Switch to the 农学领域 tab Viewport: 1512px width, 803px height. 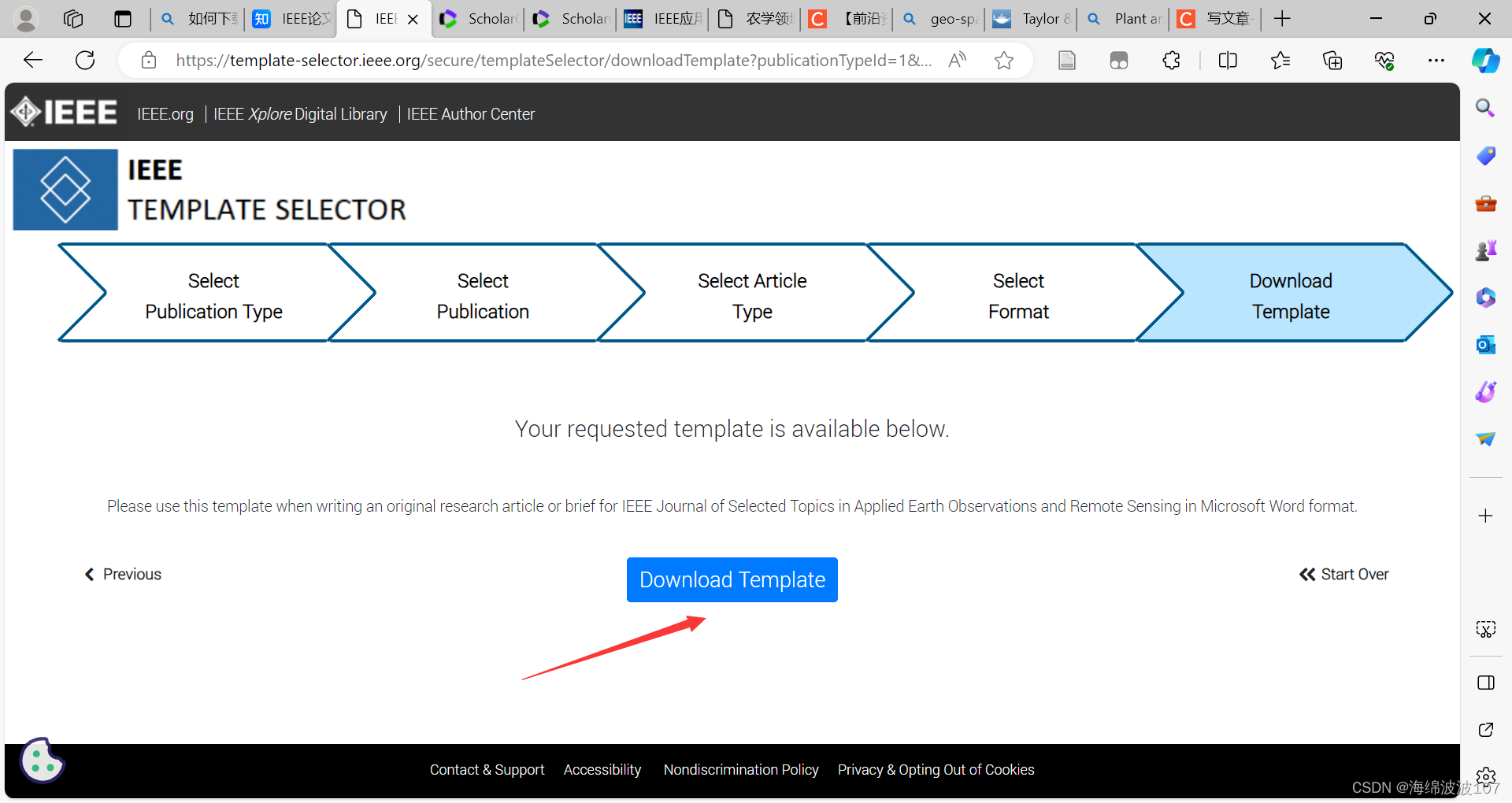(755, 19)
